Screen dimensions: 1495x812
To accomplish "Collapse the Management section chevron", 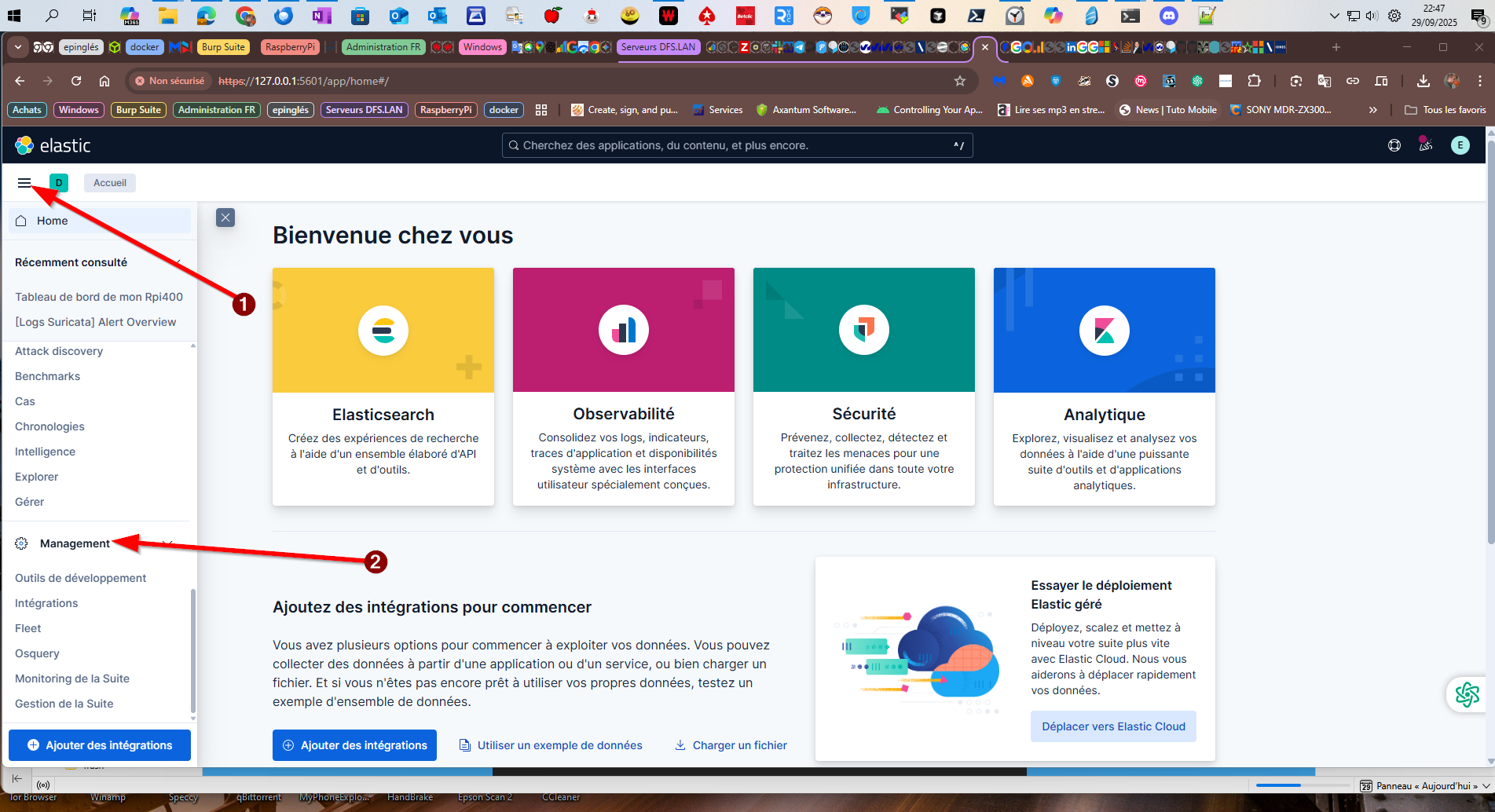I will 167,543.
